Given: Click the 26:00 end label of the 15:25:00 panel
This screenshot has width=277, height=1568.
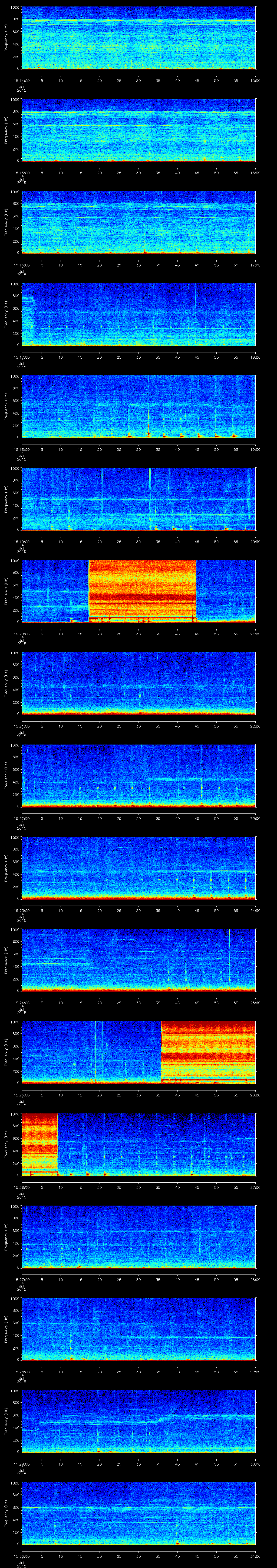Looking at the screenshot, I should point(255,1095).
